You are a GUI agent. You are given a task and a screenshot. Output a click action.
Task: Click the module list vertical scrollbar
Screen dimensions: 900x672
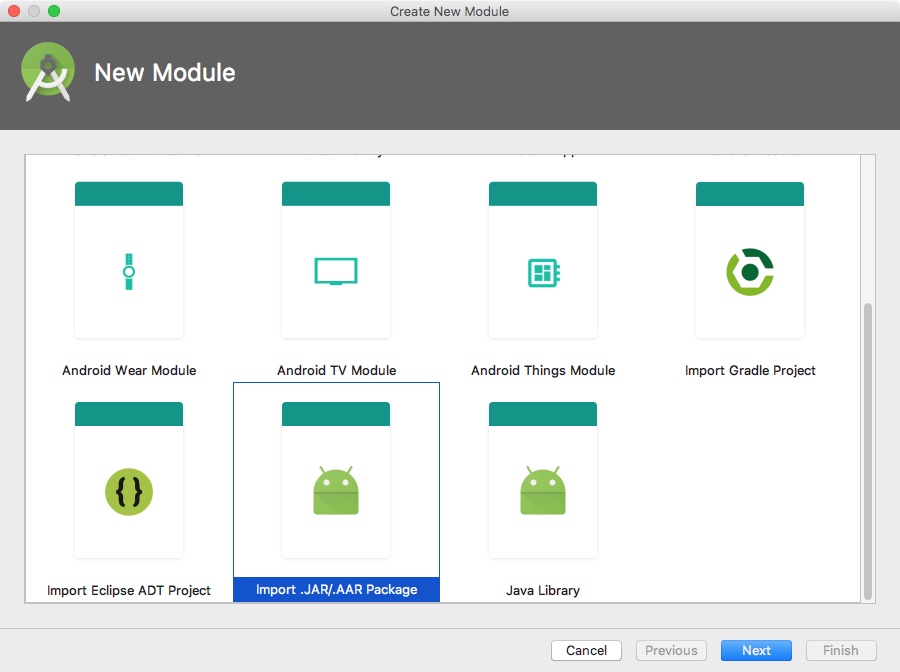(x=868, y=451)
